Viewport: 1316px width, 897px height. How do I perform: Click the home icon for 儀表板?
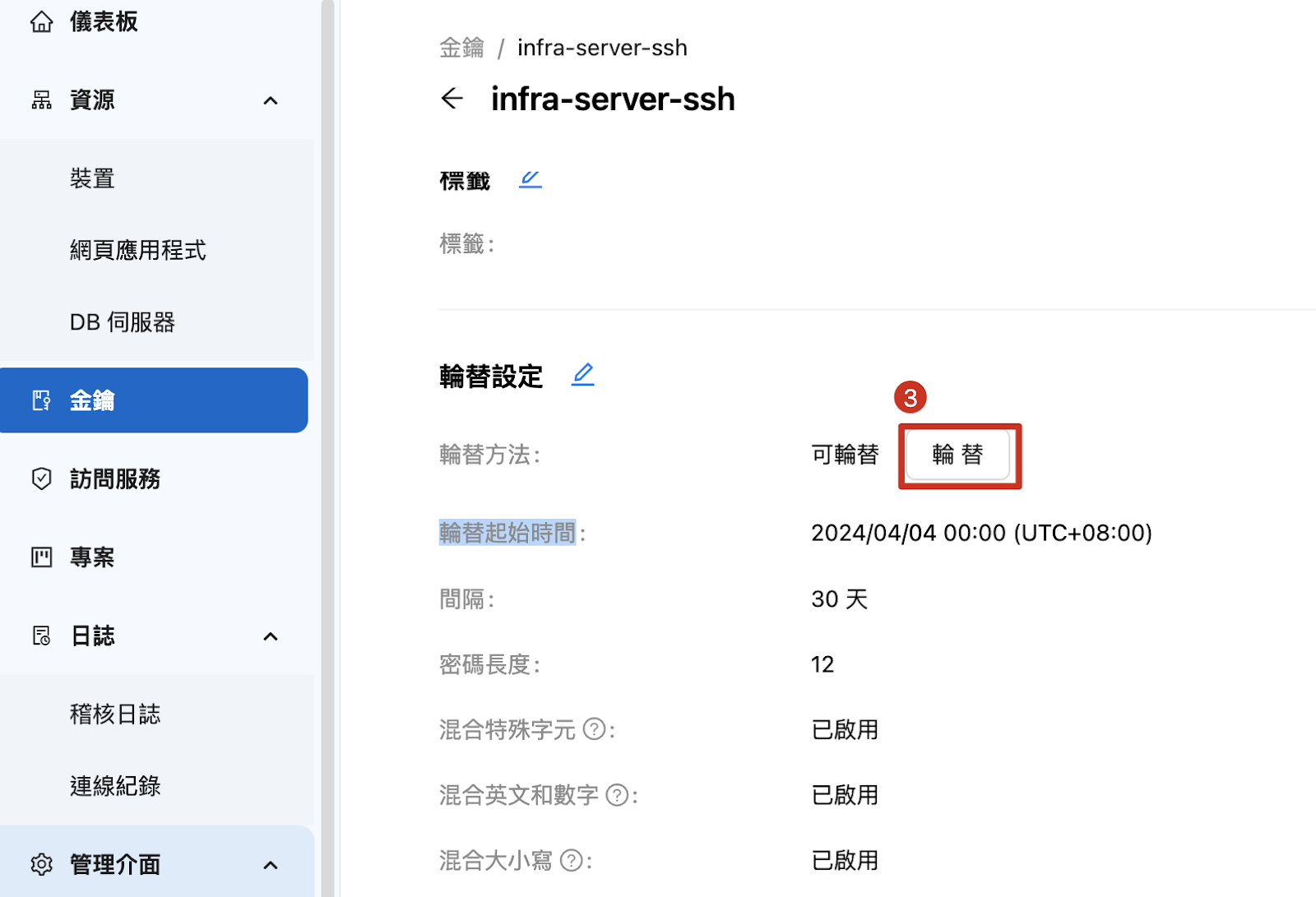pos(41,22)
